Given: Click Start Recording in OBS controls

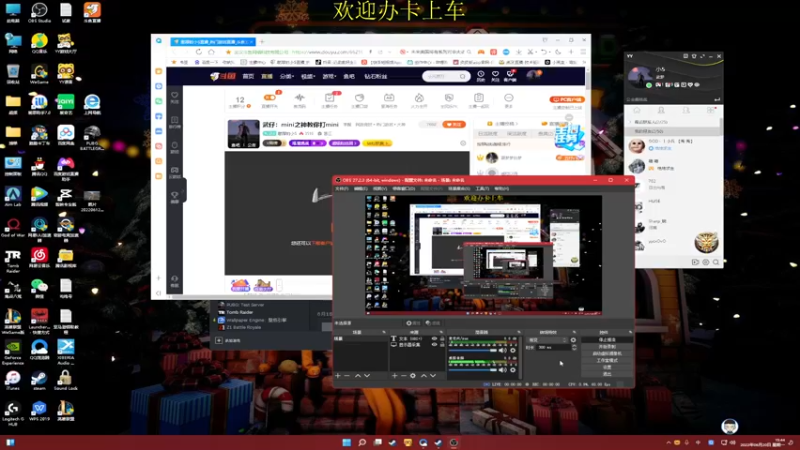Looking at the screenshot, I should tap(607, 346).
